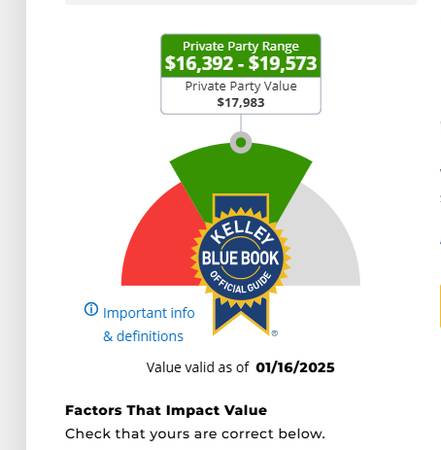Click the registered trademark symbol by ribbon
441x450 pixels.
pos(274,333)
